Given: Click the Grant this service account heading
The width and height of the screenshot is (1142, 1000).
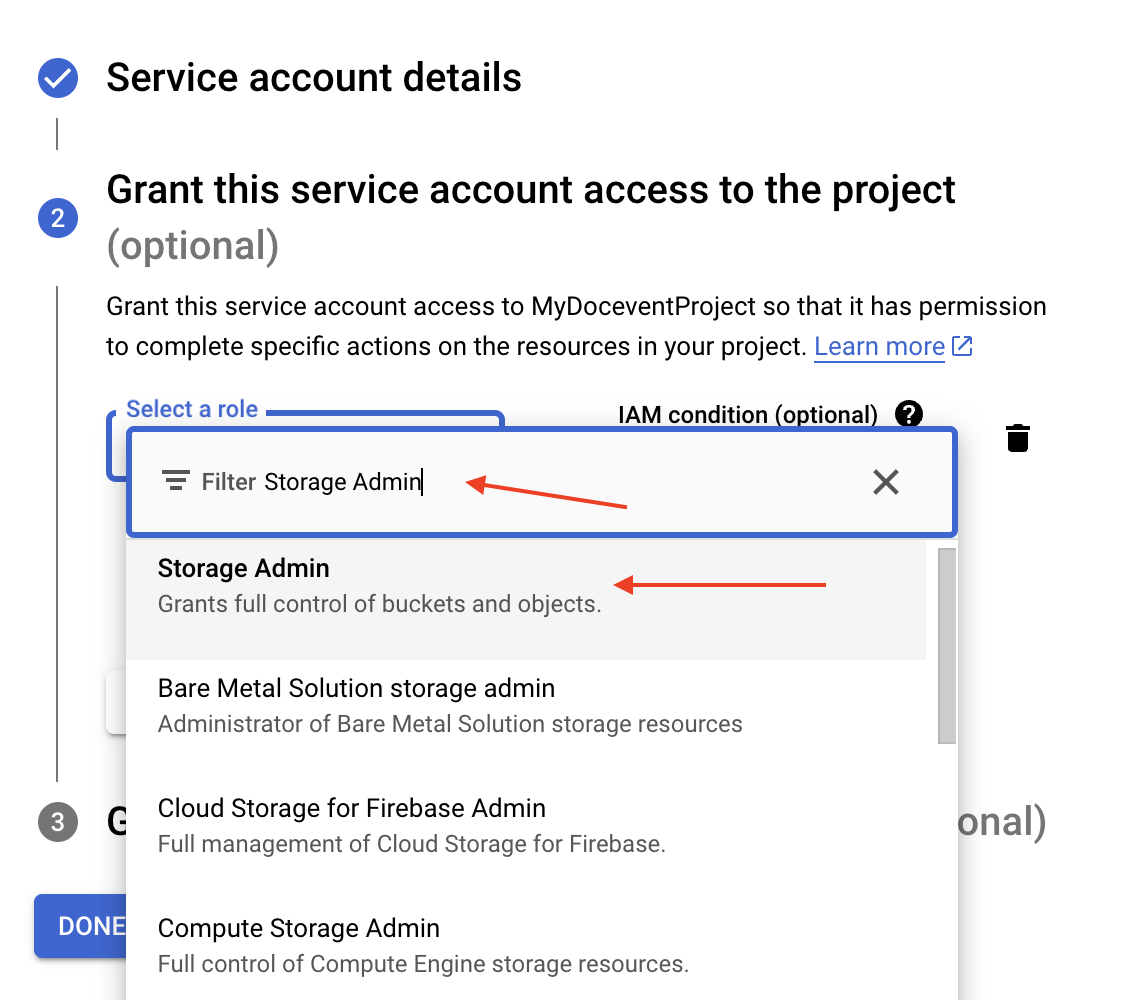Looking at the screenshot, I should (531, 189).
